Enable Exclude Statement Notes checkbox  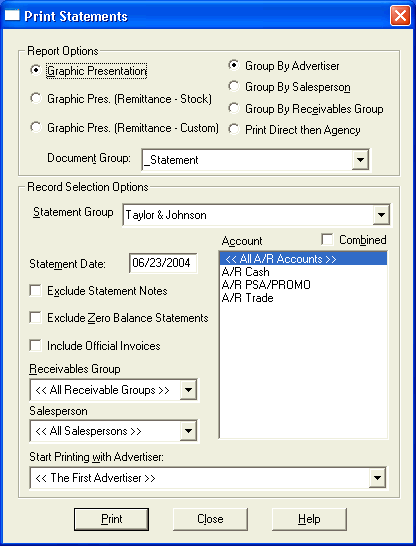(35, 290)
